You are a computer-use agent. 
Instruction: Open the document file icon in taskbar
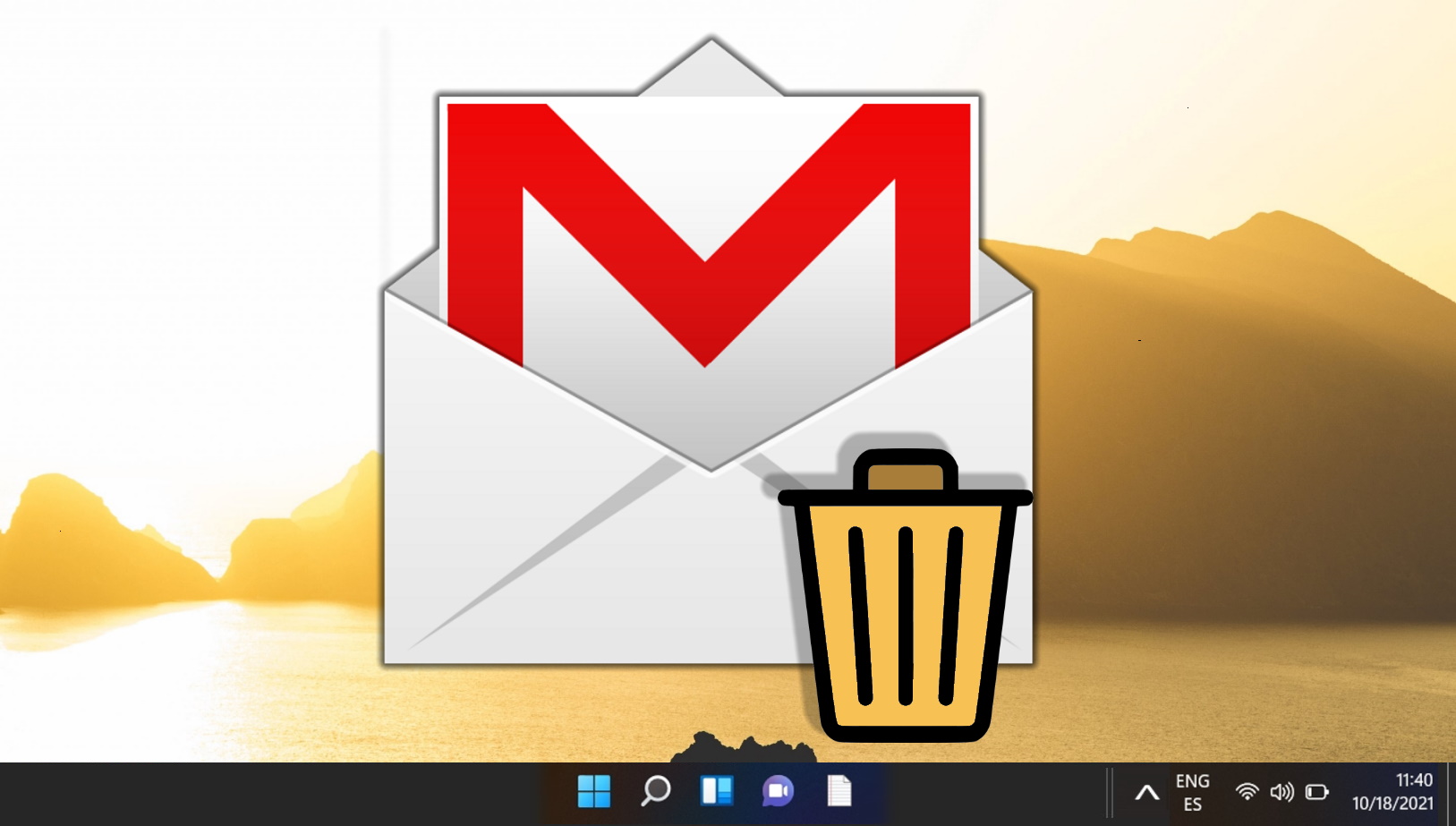[839, 791]
